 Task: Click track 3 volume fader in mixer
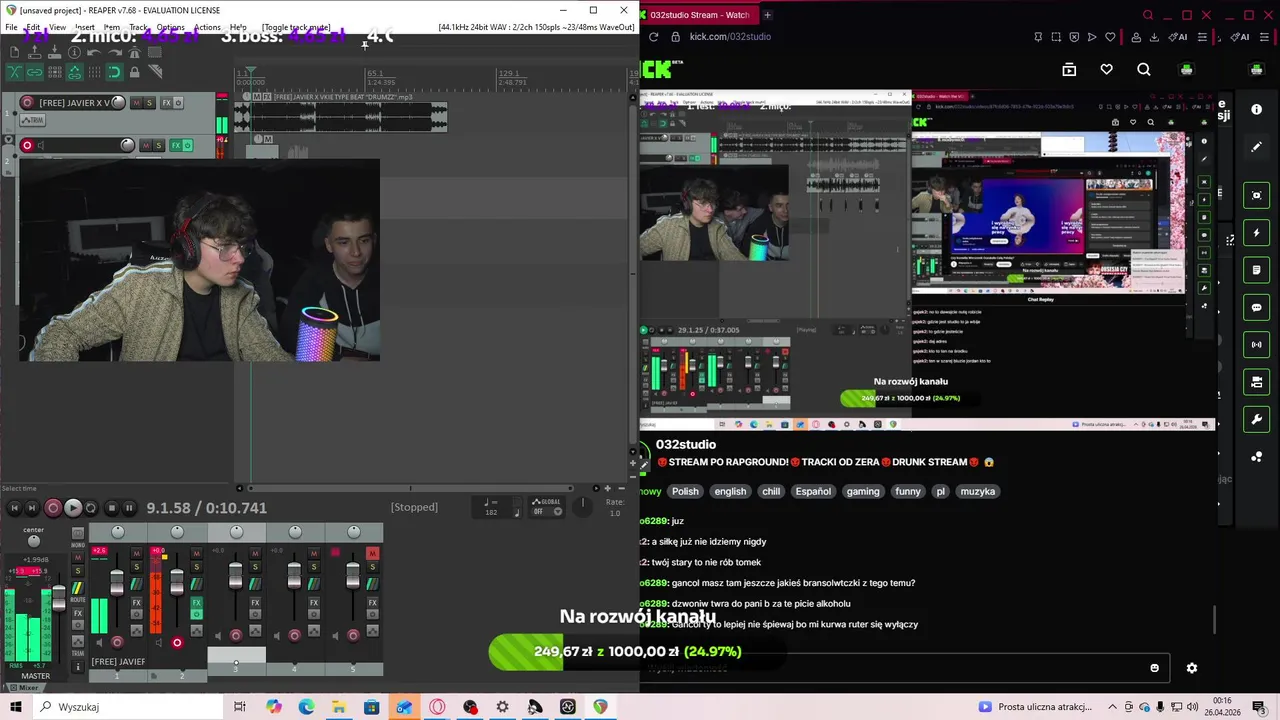[x=235, y=575]
